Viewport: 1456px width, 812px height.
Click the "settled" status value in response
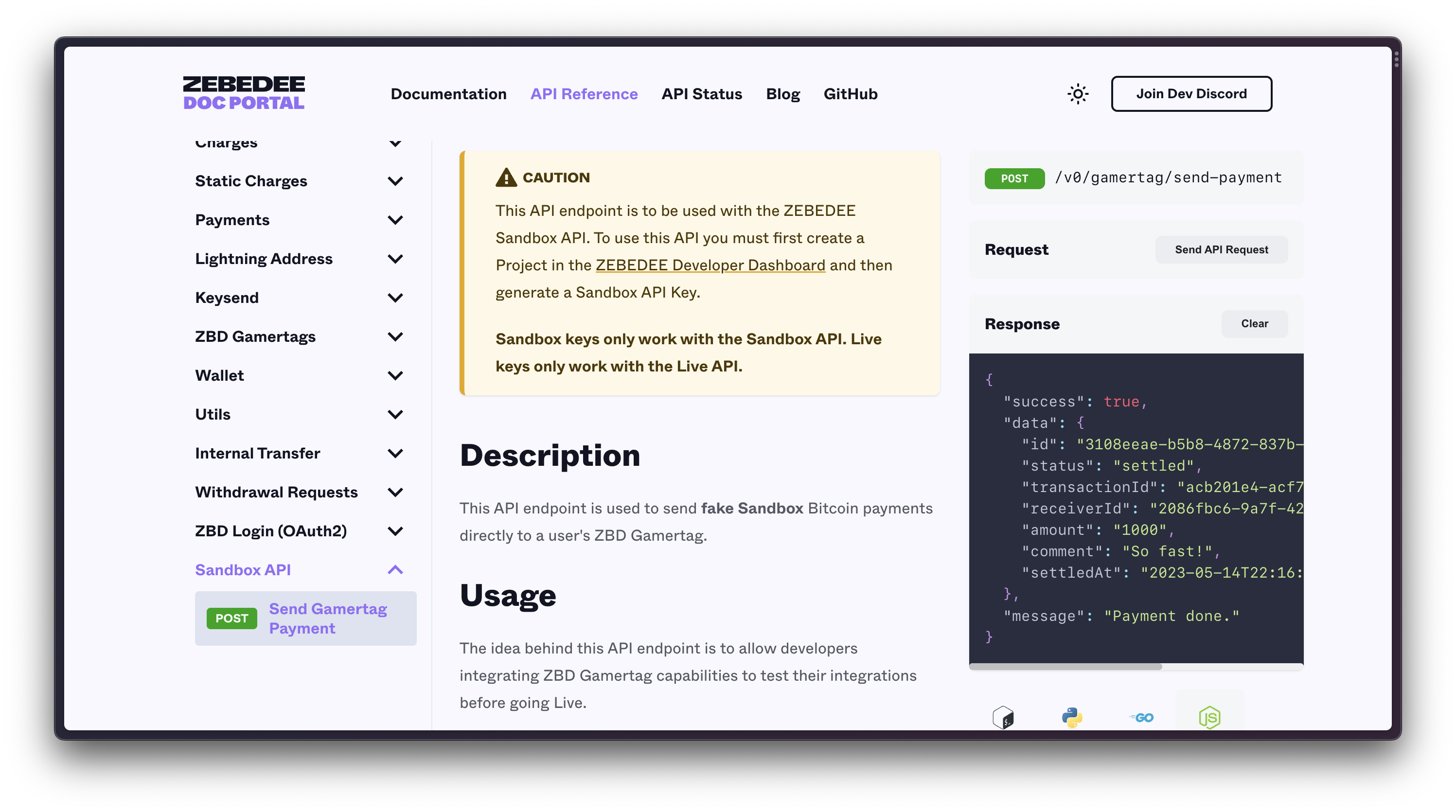pos(1153,466)
